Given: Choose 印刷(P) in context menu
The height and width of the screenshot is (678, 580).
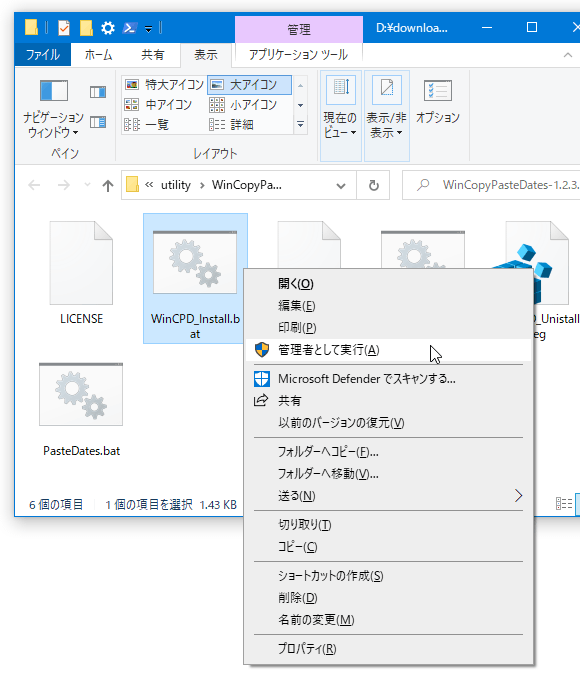Looking at the screenshot, I should [388, 328].
